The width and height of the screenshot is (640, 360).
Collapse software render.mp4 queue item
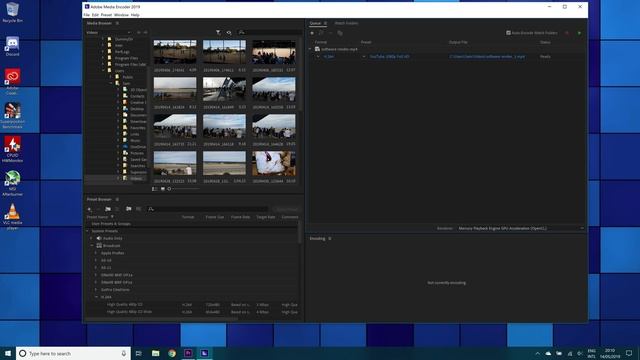310,49
